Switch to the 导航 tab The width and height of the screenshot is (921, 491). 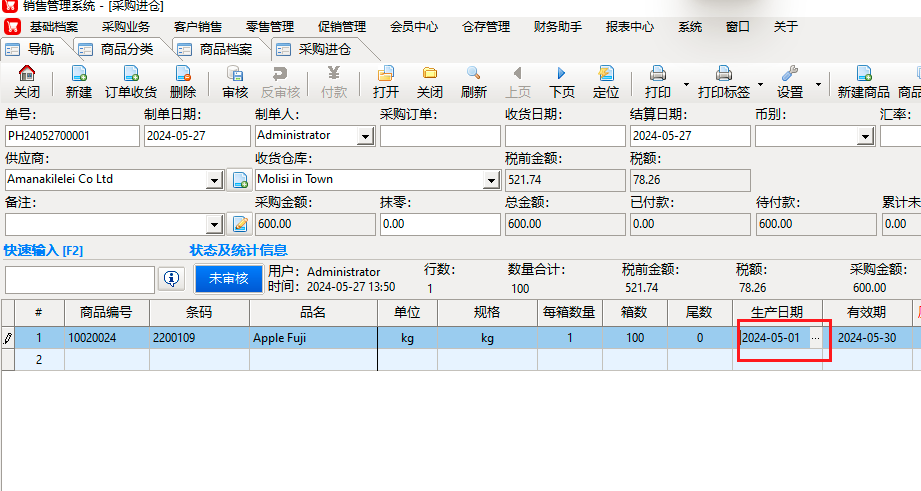(35, 49)
